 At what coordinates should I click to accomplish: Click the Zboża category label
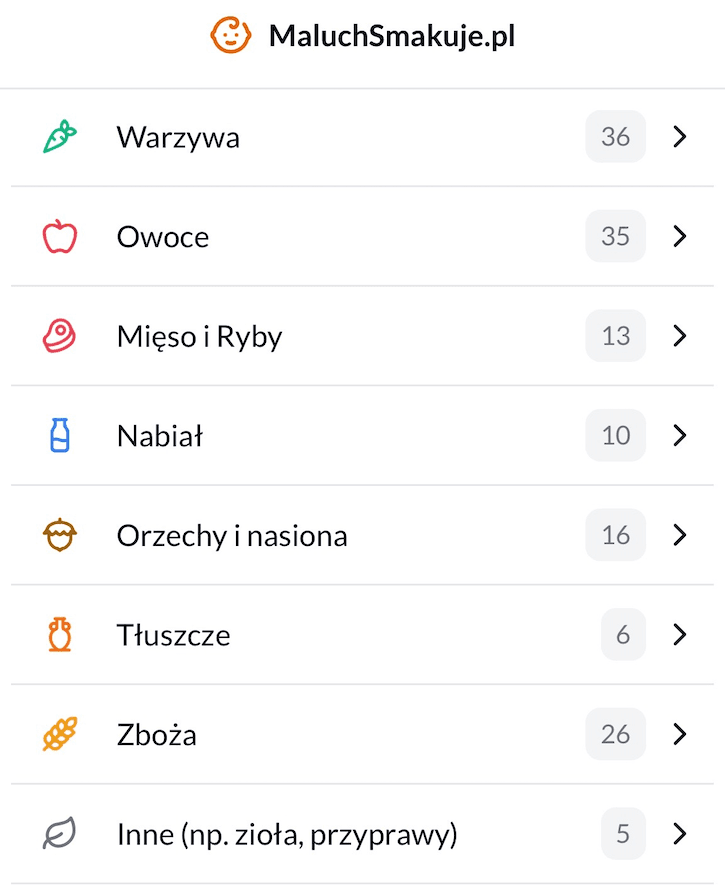[157, 735]
